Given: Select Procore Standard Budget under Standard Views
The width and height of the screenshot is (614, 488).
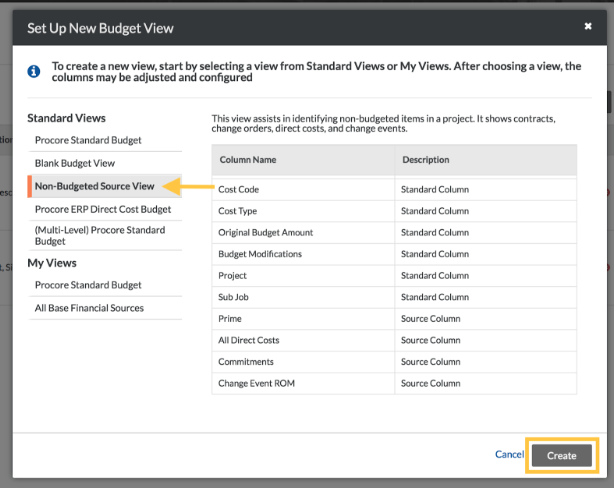Looking at the screenshot, I should coord(105,140).
